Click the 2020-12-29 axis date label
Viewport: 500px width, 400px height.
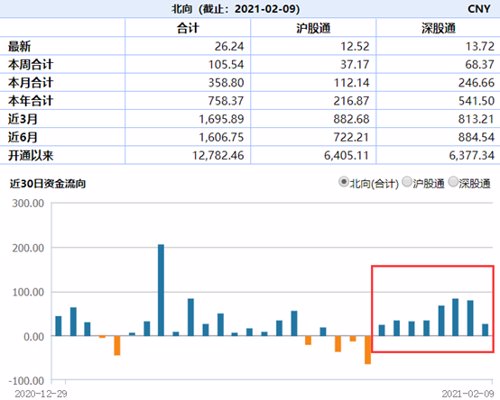(41, 394)
